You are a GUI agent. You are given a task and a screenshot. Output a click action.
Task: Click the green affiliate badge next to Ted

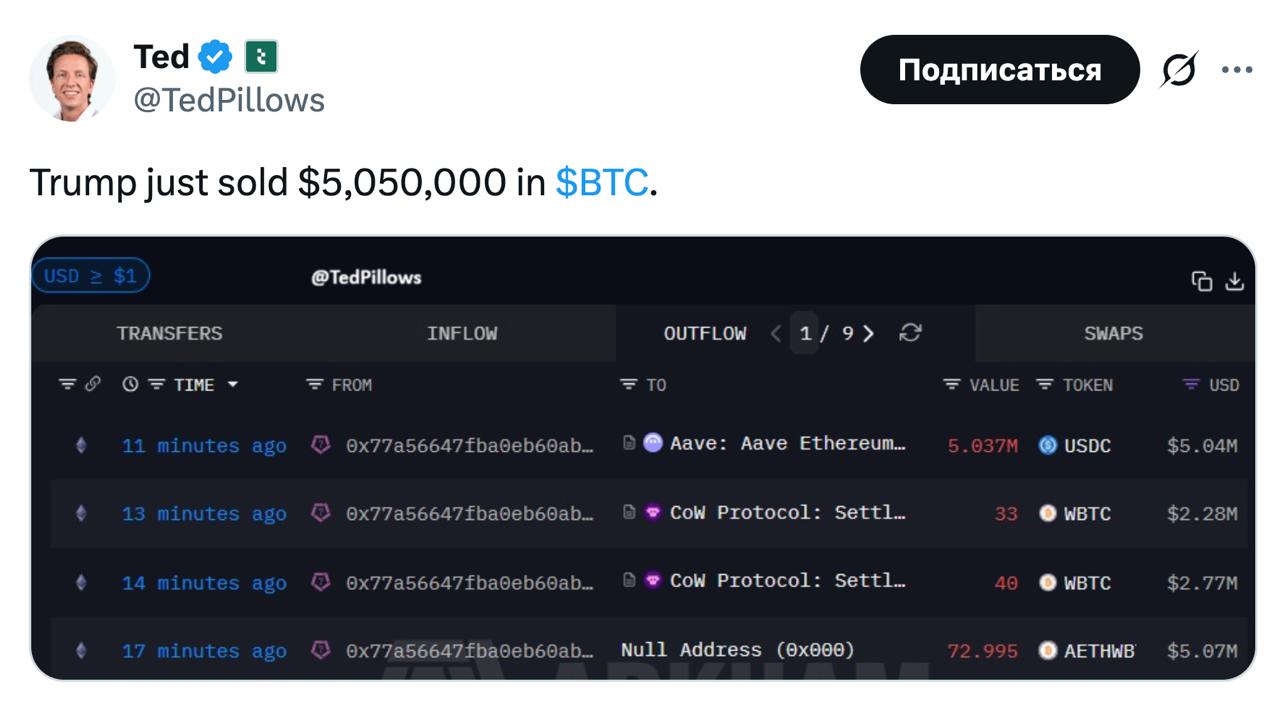(x=261, y=57)
